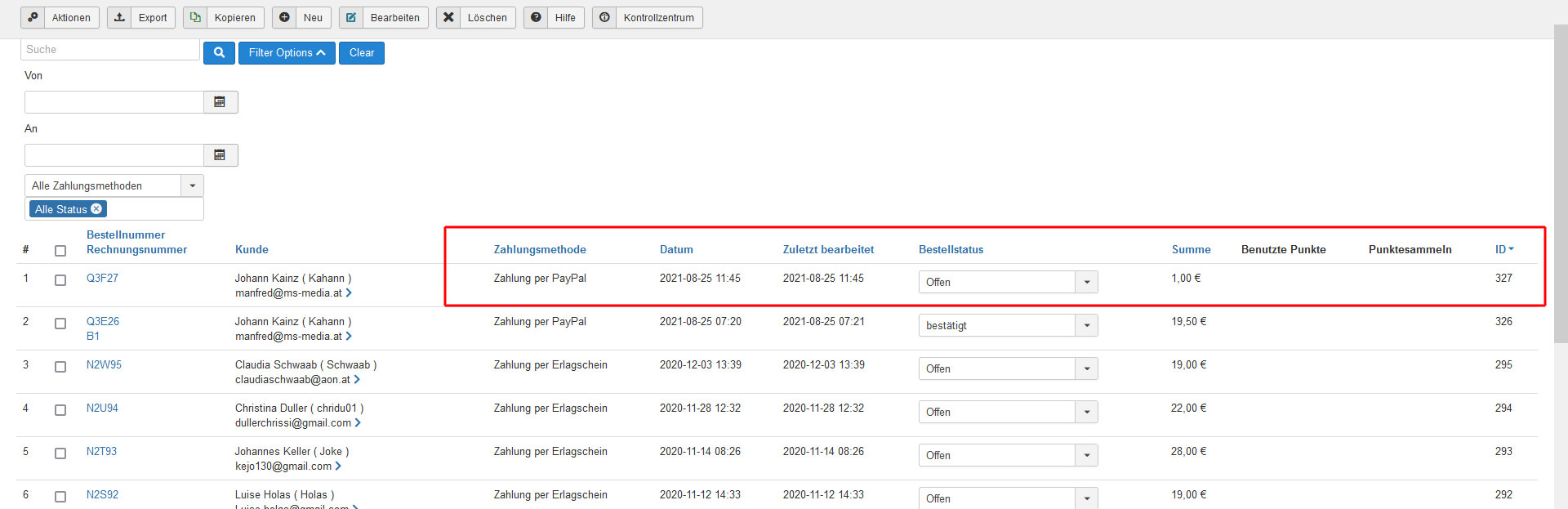
Task: Focus the Suche search field
Action: pos(110,50)
